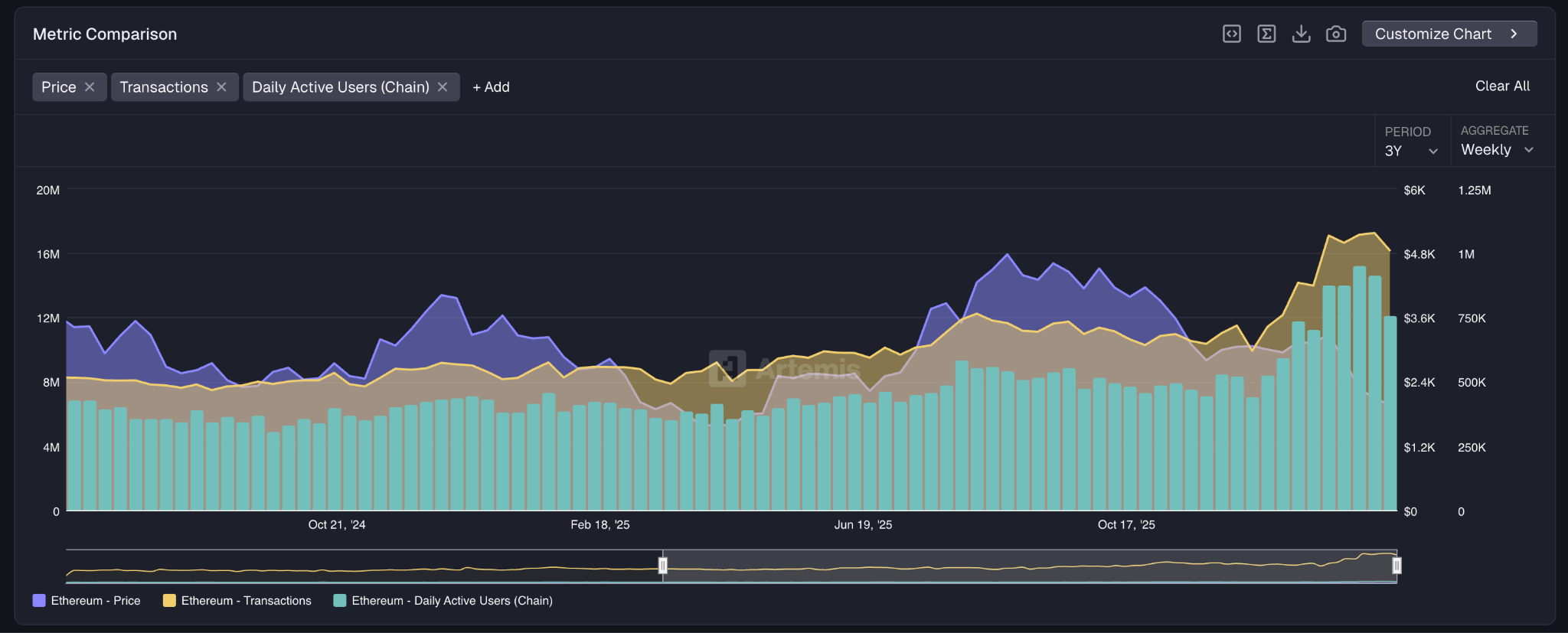This screenshot has width=1568, height=633.
Task: Click the sigma formula icon
Action: tap(1266, 34)
